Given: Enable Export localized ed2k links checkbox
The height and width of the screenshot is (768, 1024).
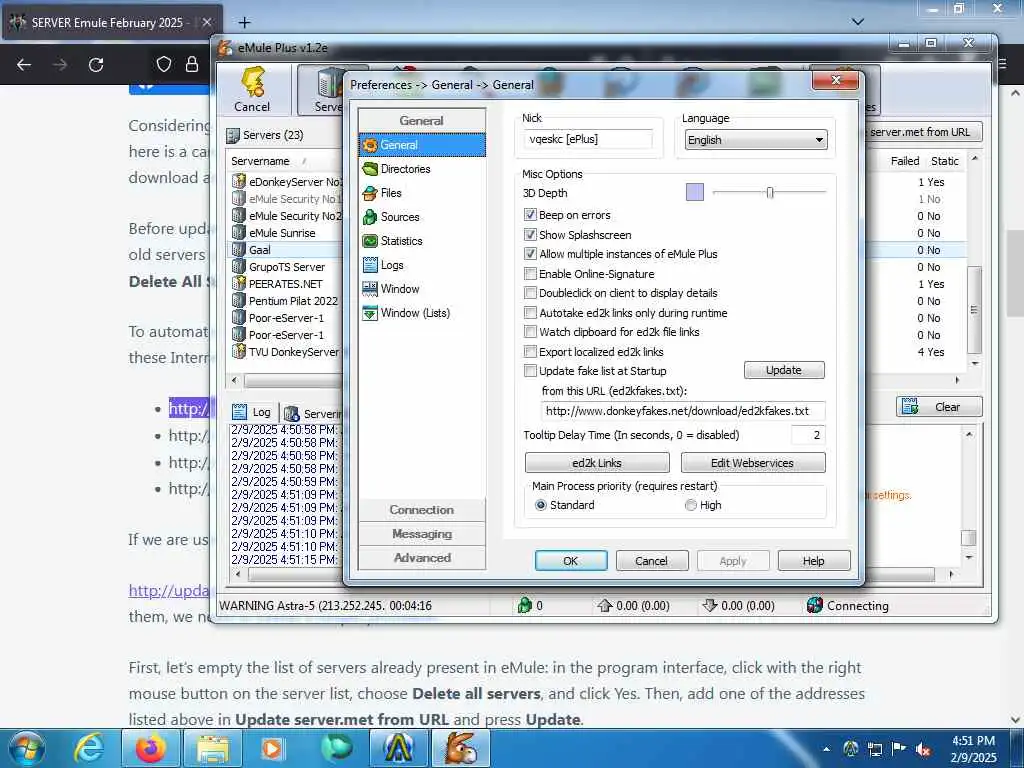Looking at the screenshot, I should tap(530, 351).
